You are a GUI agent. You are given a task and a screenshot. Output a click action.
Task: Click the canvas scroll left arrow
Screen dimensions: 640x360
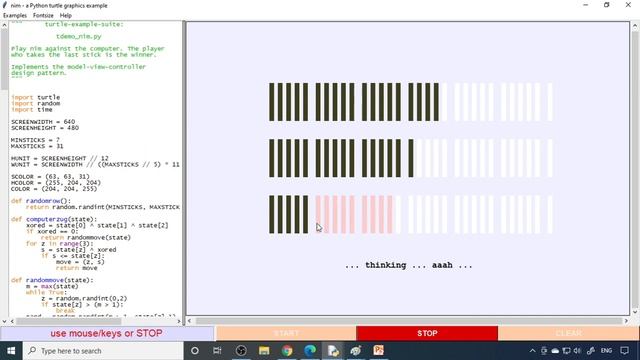[189, 321]
